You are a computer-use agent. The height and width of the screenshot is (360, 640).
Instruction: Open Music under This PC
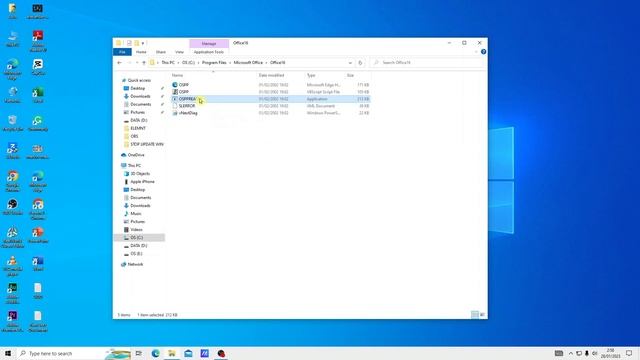136,213
